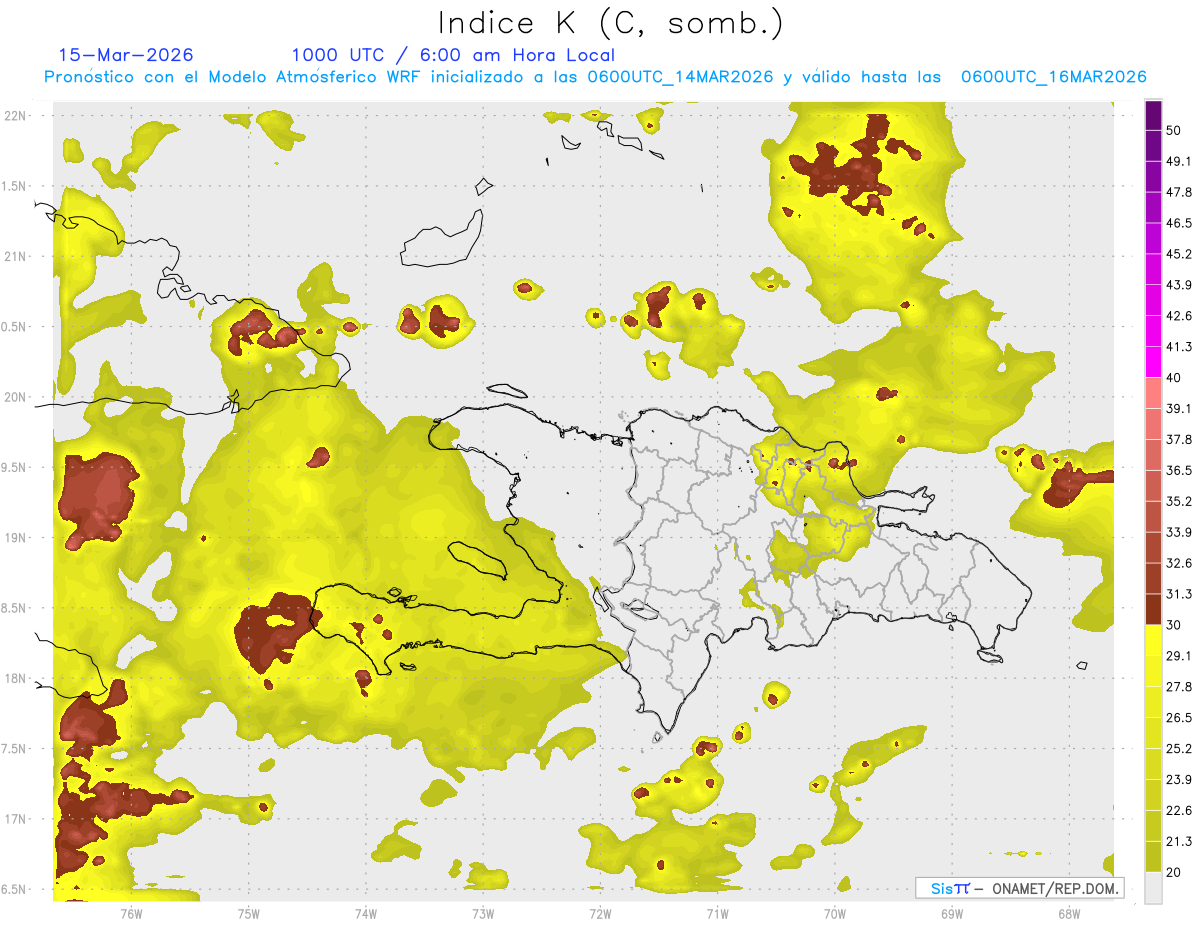Click the "30" color scale value
The width and height of the screenshot is (1200, 927).
click(x=1176, y=625)
